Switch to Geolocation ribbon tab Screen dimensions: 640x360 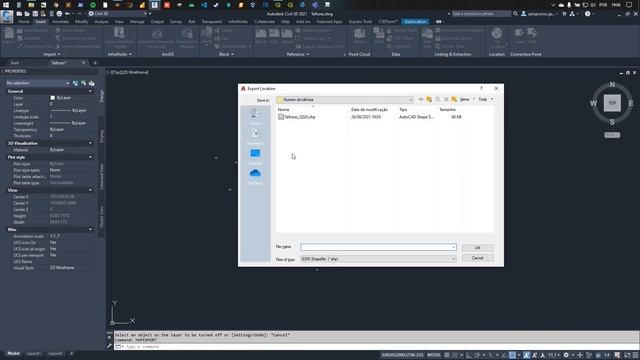tap(415, 22)
